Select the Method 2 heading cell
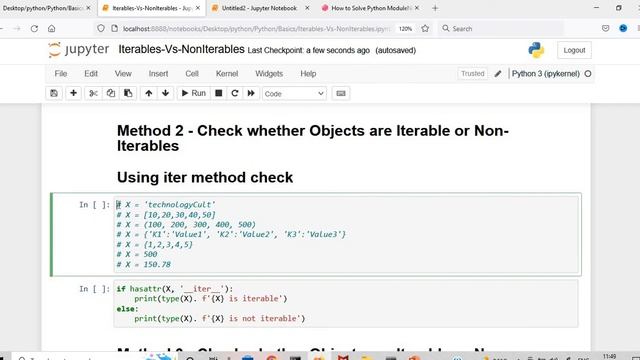Image resolution: width=640 pixels, height=360 pixels. pos(313,138)
